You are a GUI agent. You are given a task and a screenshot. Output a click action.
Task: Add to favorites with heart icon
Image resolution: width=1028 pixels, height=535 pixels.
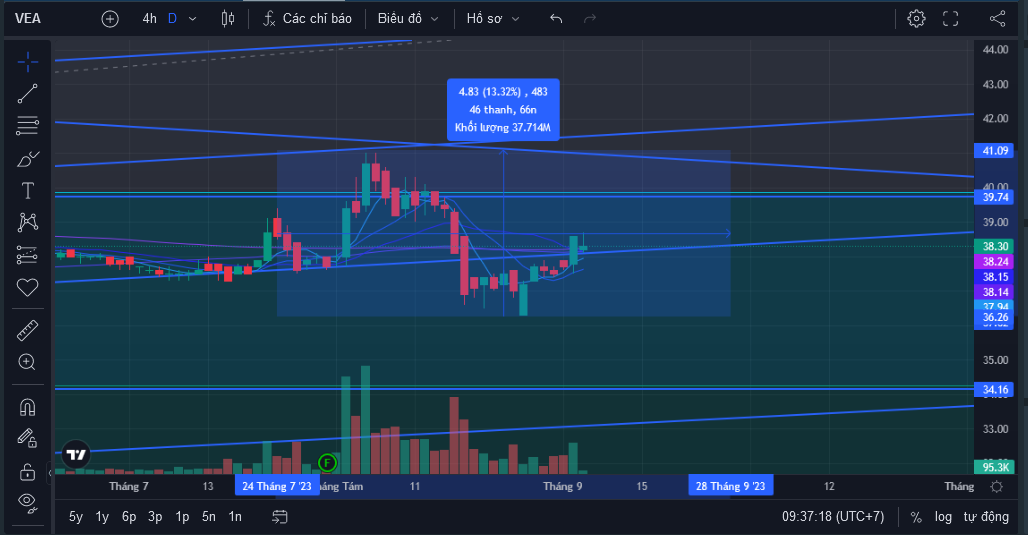(28, 287)
